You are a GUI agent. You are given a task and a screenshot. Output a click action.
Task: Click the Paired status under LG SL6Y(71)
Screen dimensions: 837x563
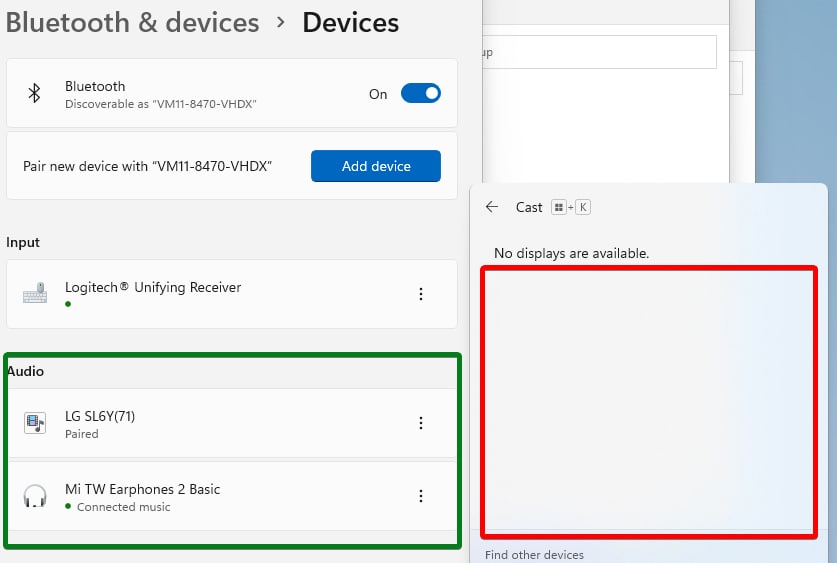pos(82,434)
